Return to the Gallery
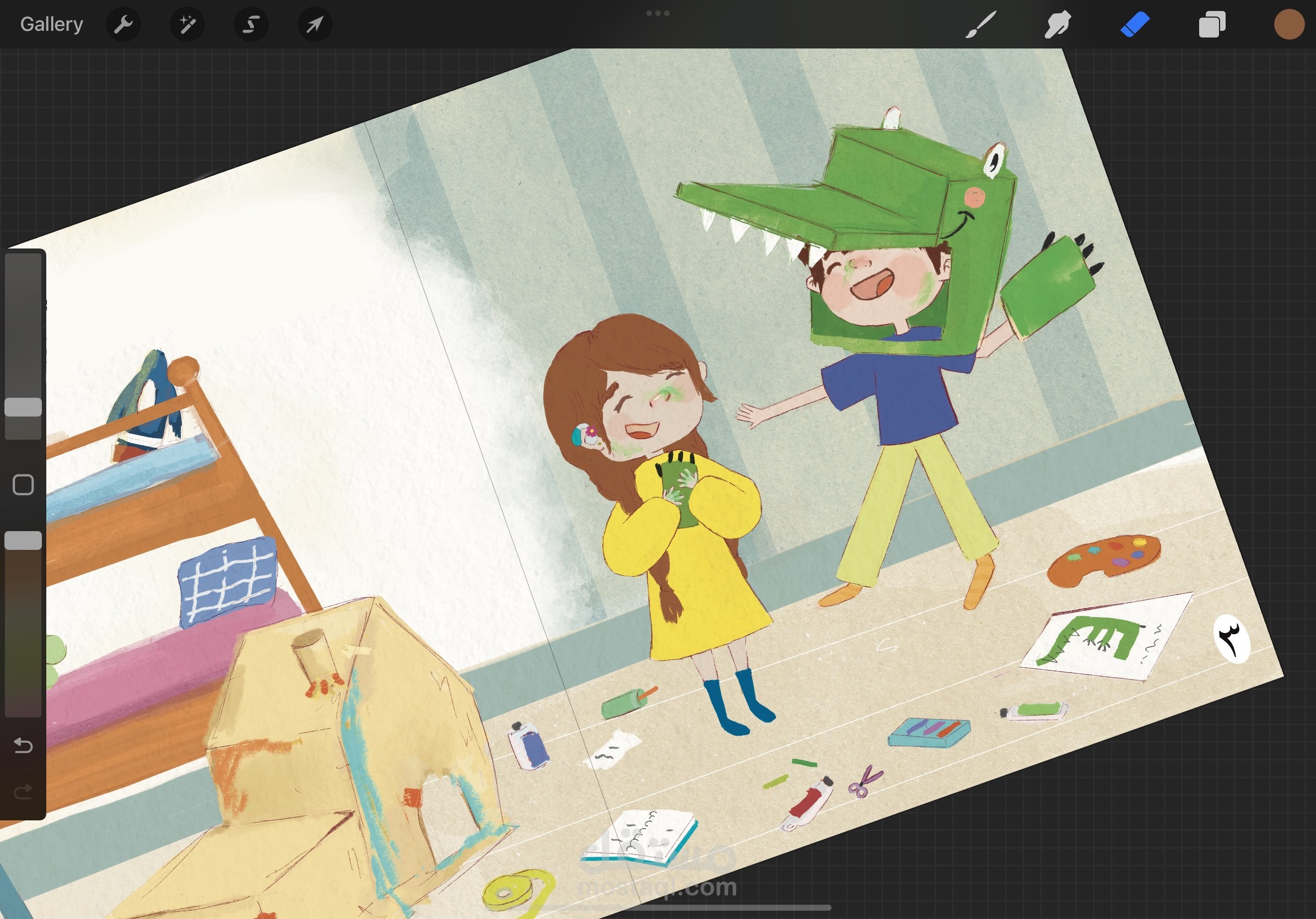This screenshot has height=919, width=1316. click(52, 24)
